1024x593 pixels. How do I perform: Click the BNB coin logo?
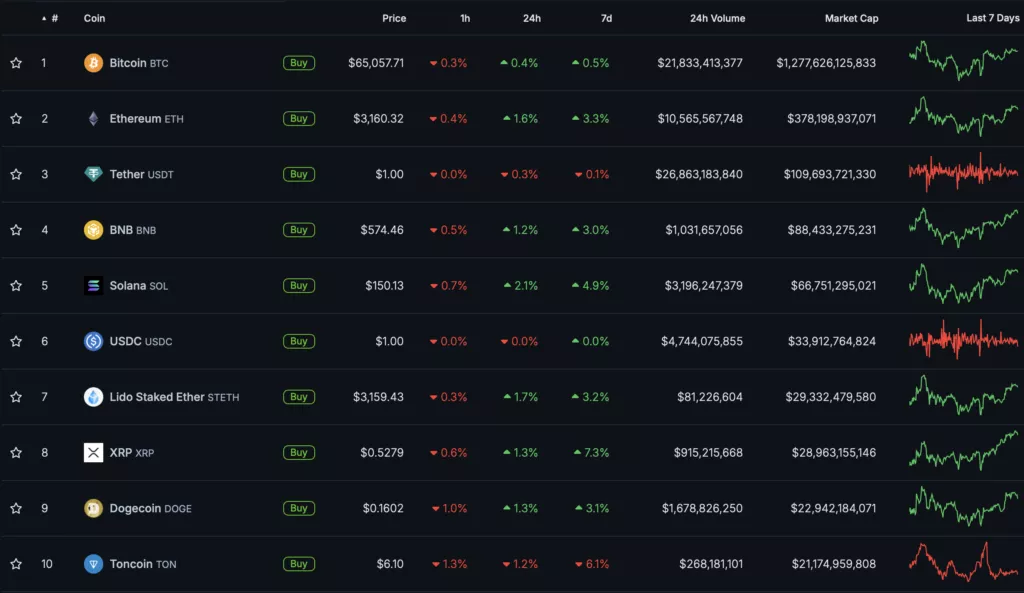click(93, 230)
